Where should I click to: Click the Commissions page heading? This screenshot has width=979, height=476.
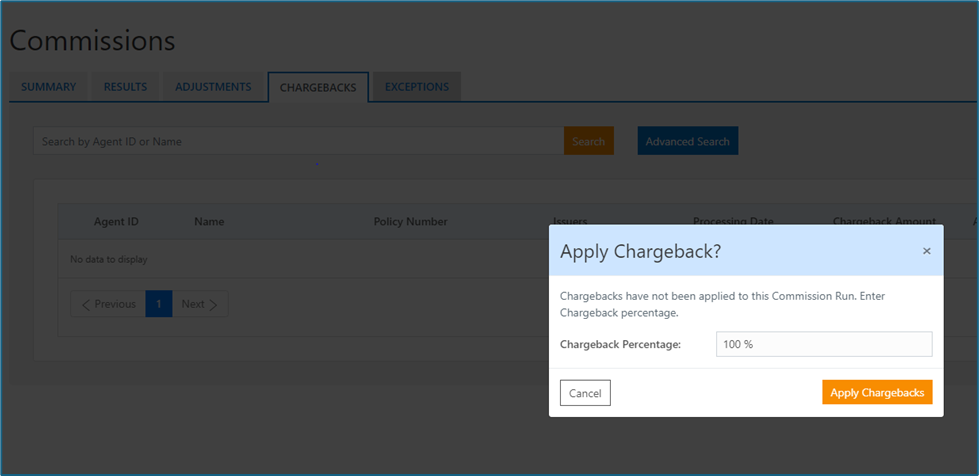[92, 41]
